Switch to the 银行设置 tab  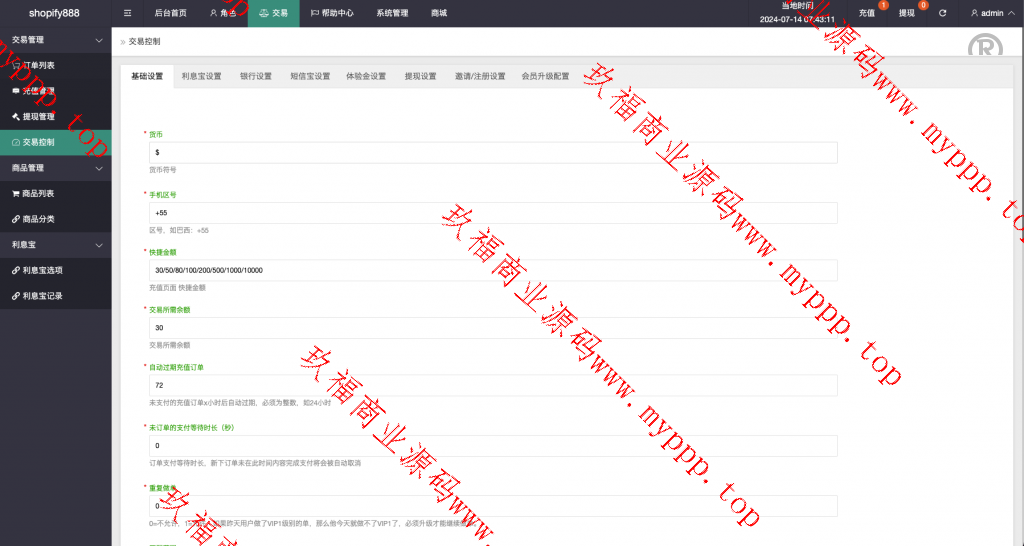(256, 76)
